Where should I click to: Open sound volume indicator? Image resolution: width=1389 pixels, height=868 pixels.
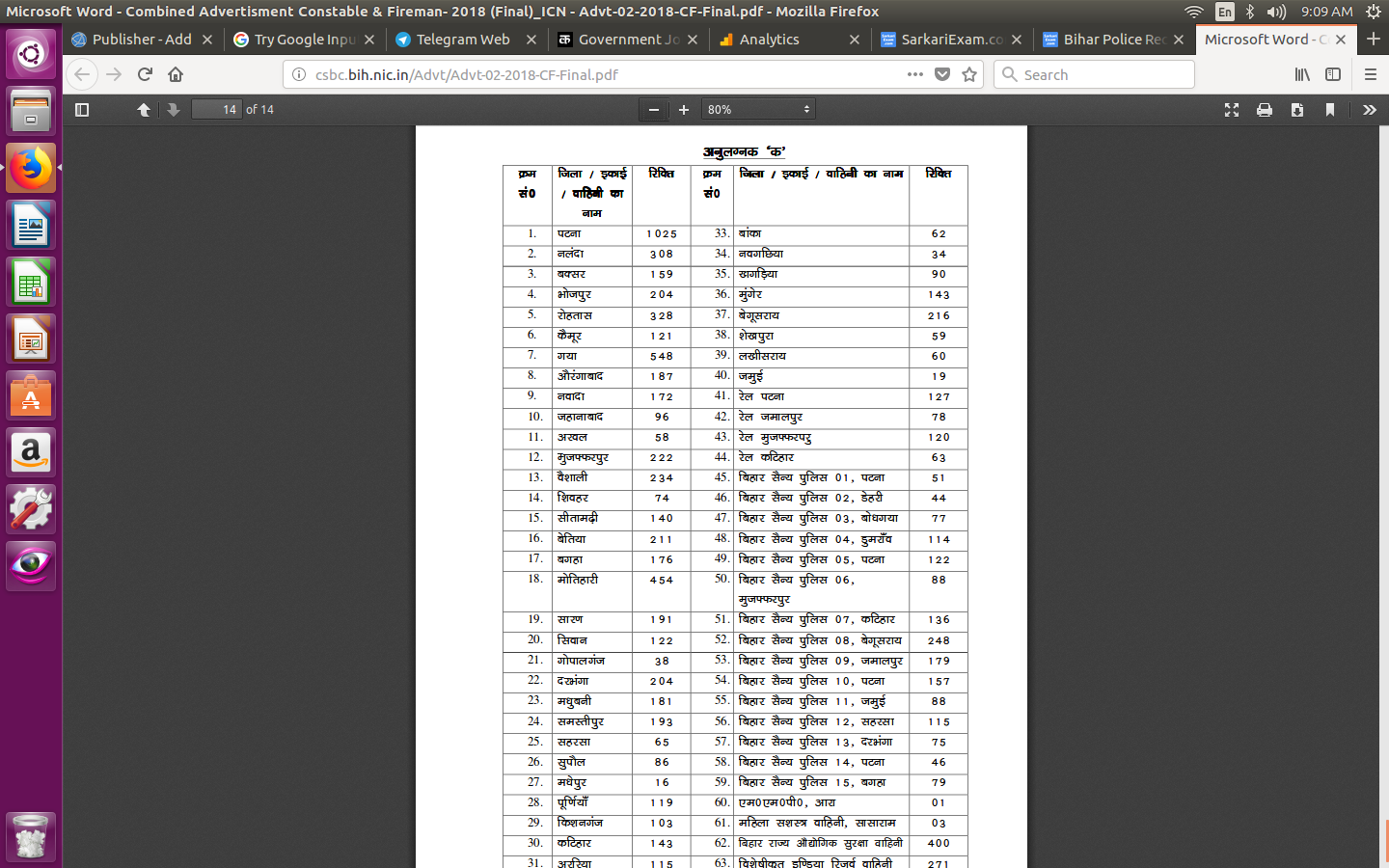coord(1277,12)
